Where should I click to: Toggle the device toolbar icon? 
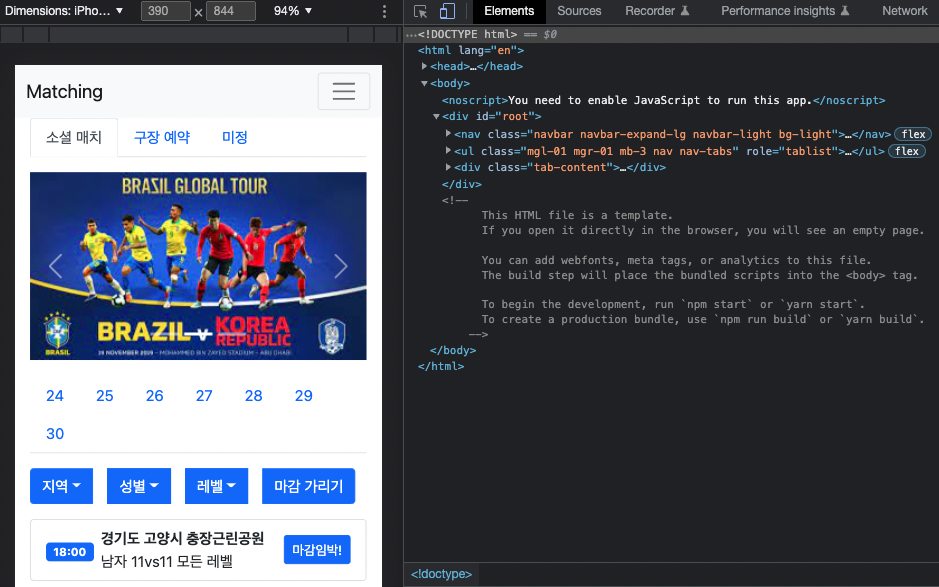point(447,11)
